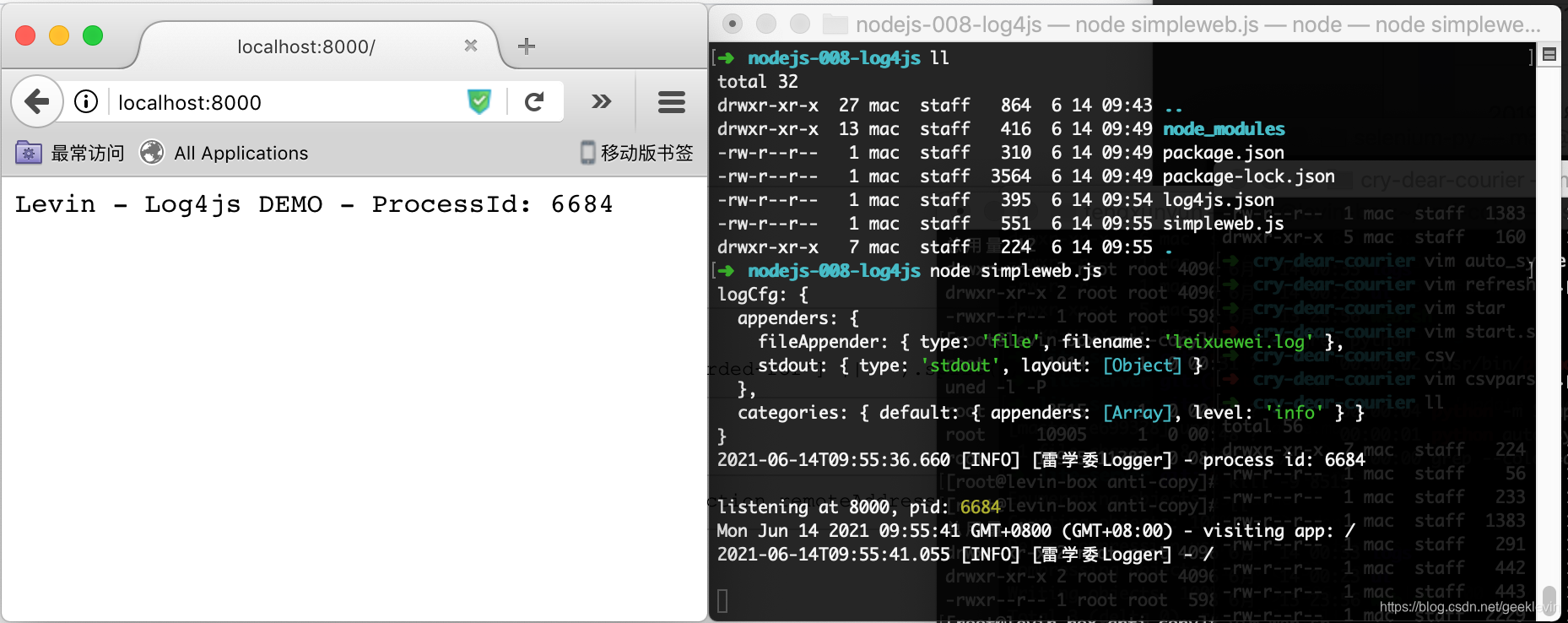The width and height of the screenshot is (1568, 623).
Task: Click 'logCfg: {' line in terminal
Action: point(763,295)
